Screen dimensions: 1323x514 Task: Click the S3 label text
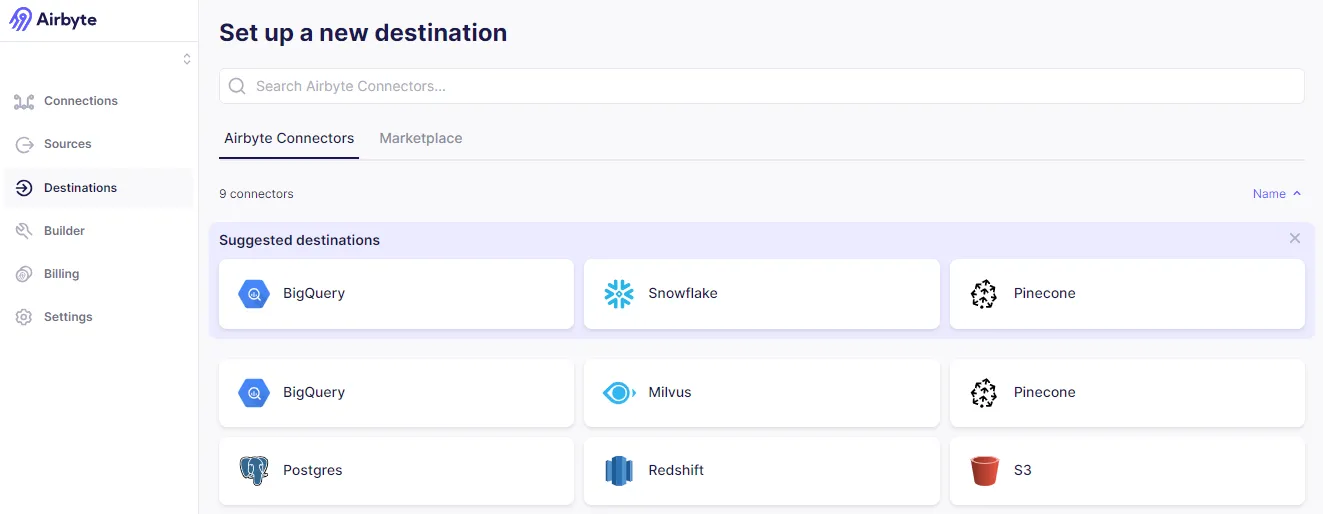coord(1022,471)
